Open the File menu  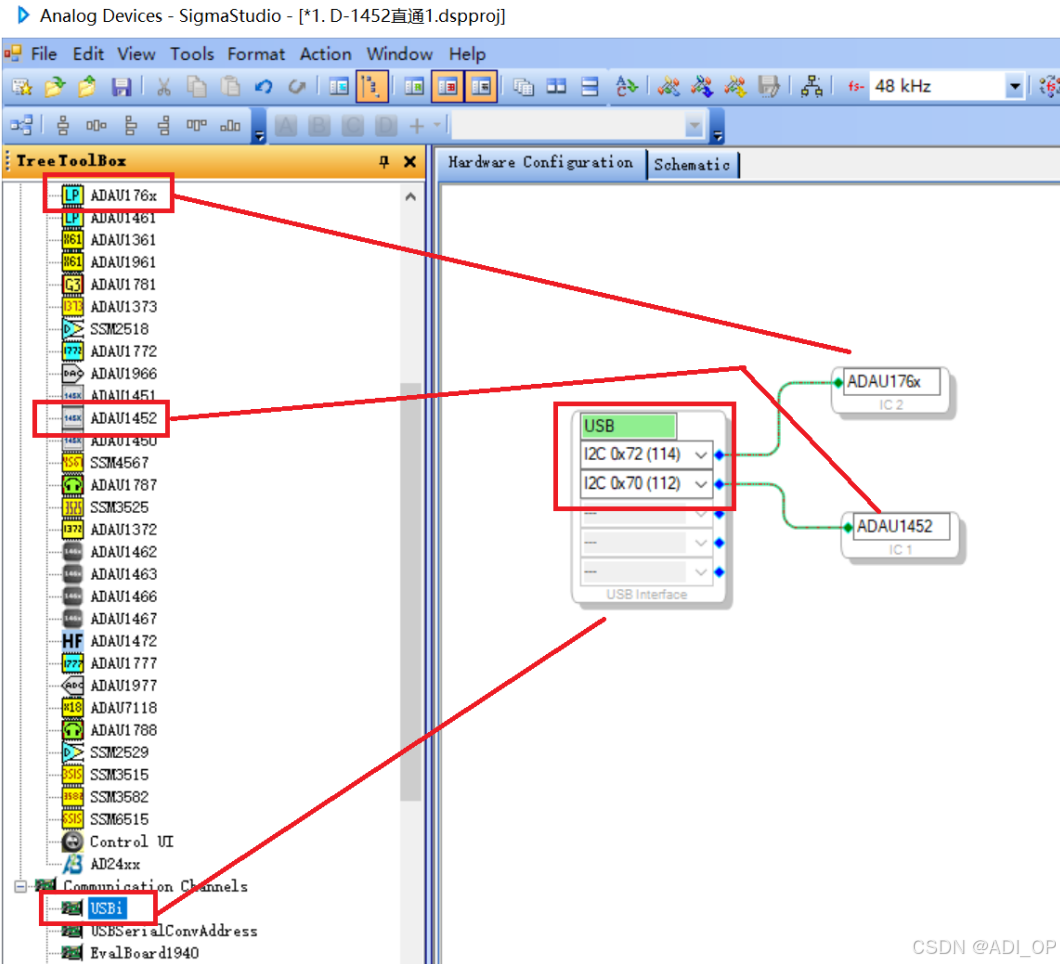coord(44,54)
